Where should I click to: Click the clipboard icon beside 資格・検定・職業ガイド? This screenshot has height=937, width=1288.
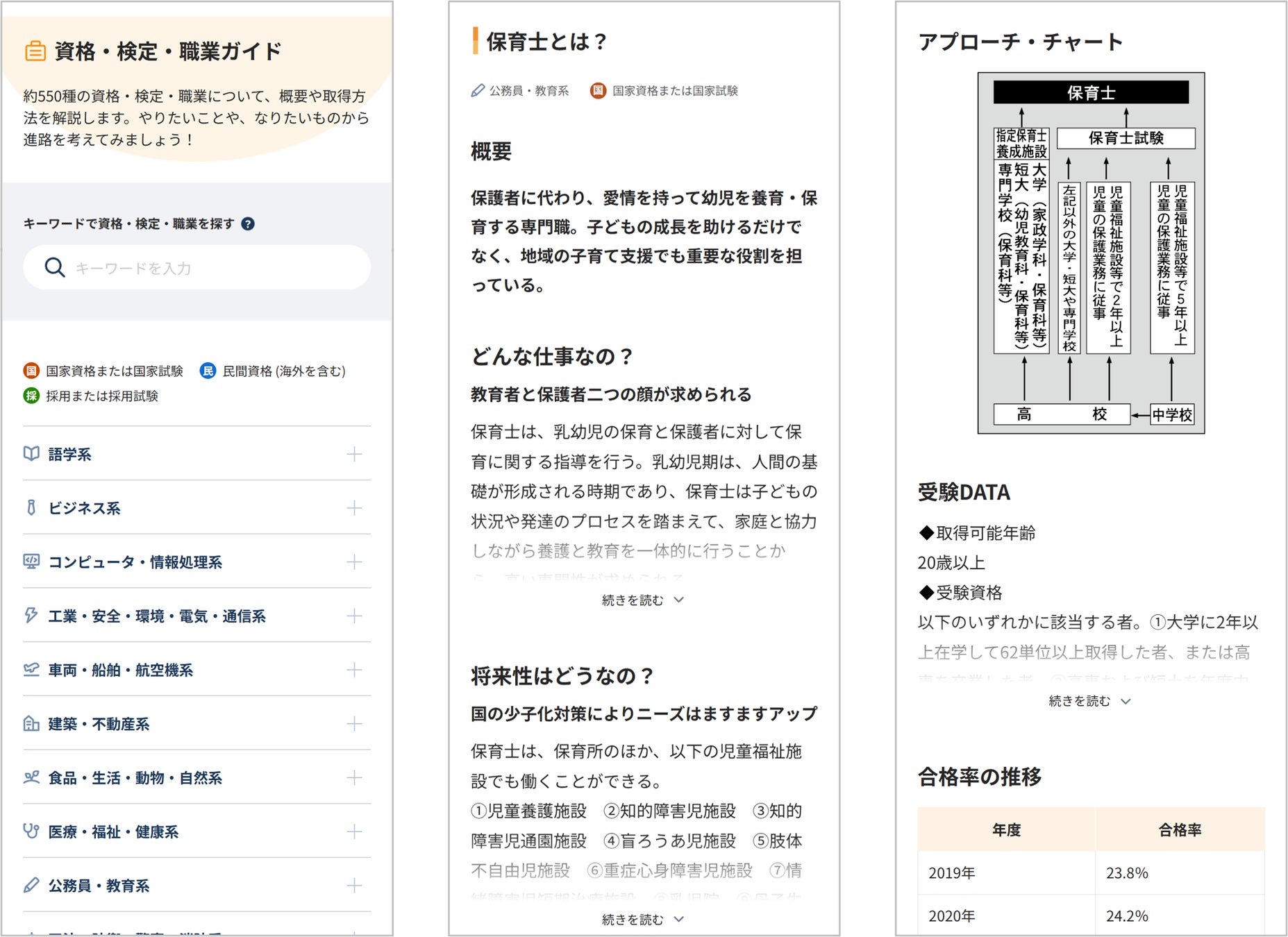(x=35, y=51)
